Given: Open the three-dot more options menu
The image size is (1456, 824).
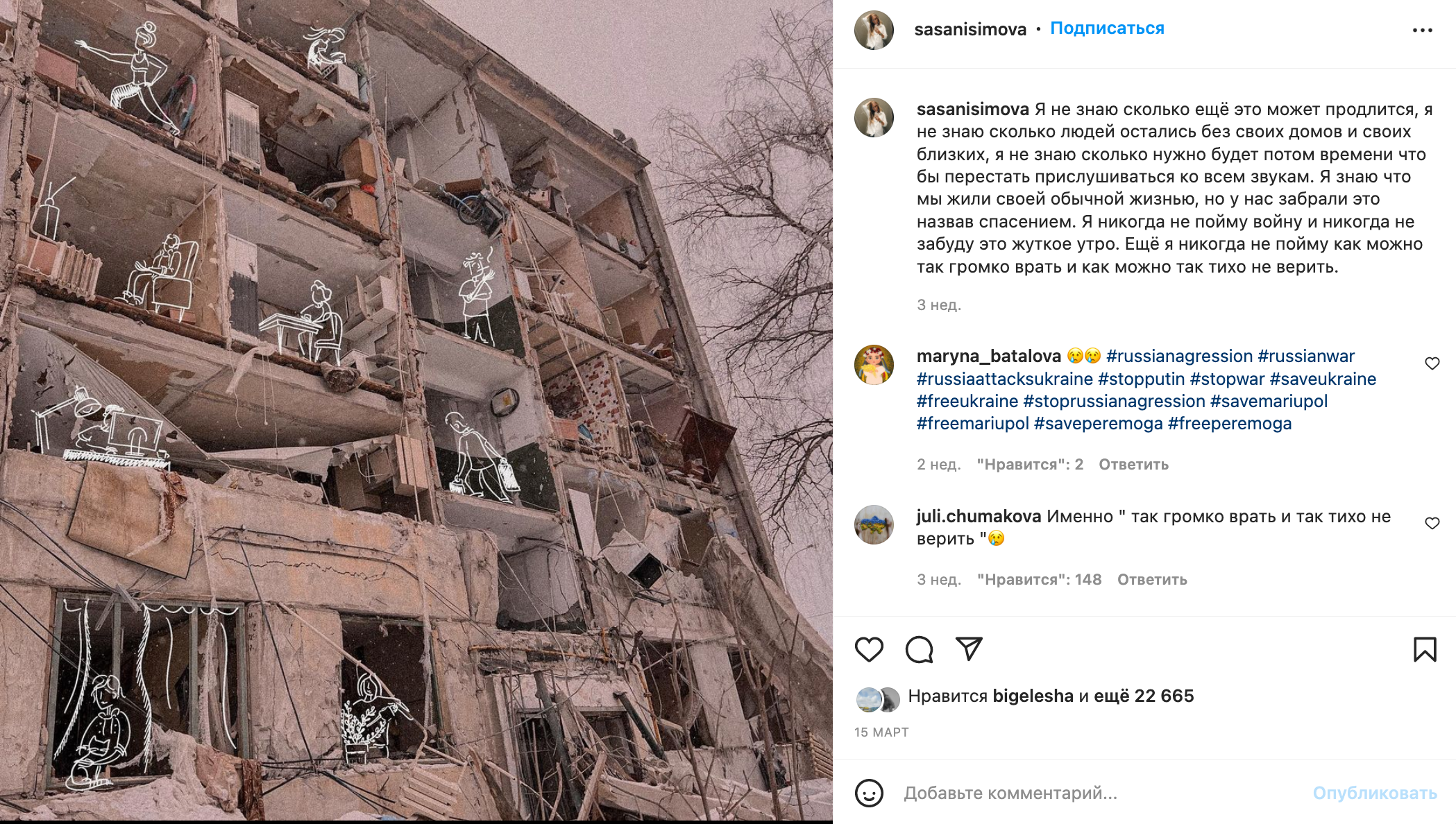Looking at the screenshot, I should 1422,30.
